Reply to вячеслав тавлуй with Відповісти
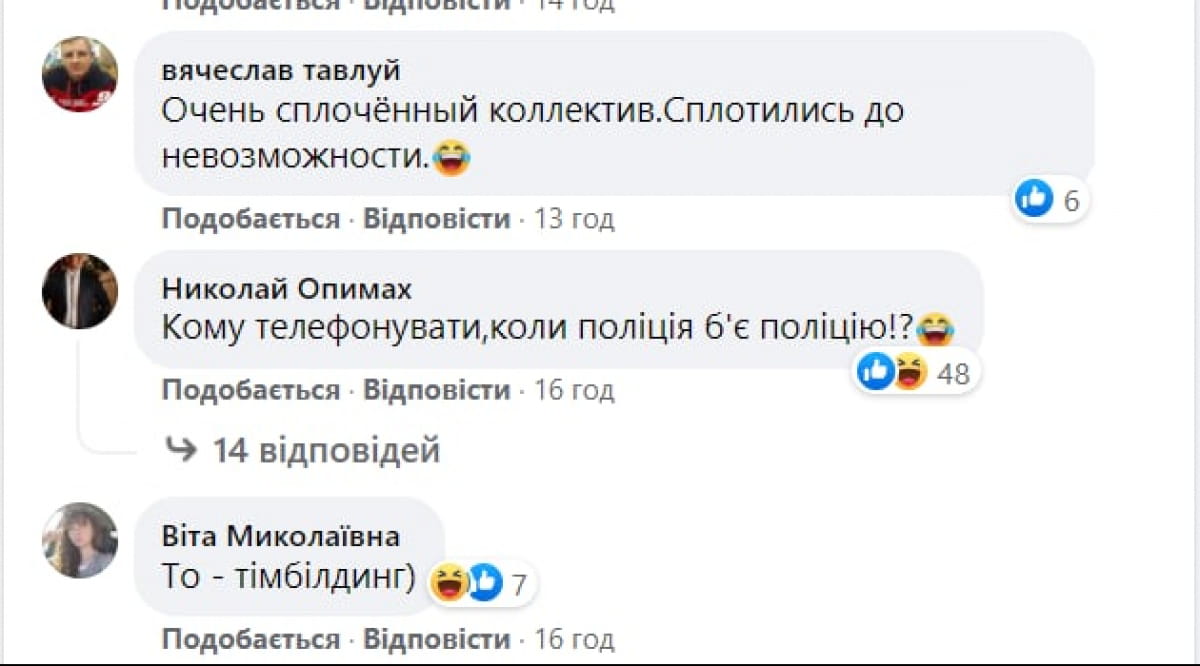 pyautogui.click(x=436, y=219)
